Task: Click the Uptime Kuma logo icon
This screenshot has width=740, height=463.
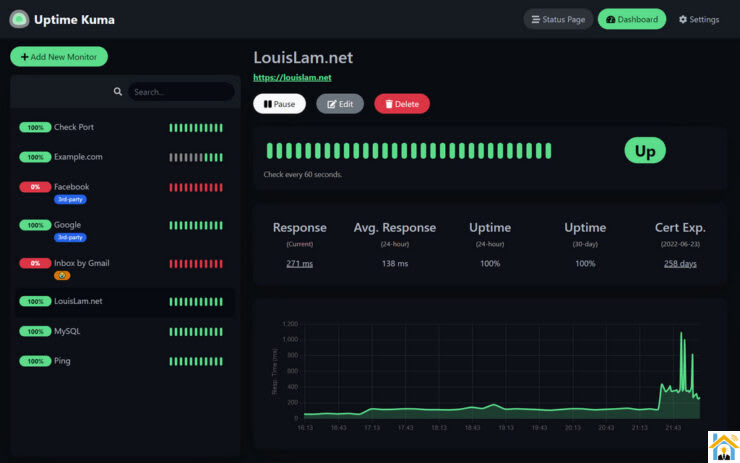Action: [x=19, y=19]
